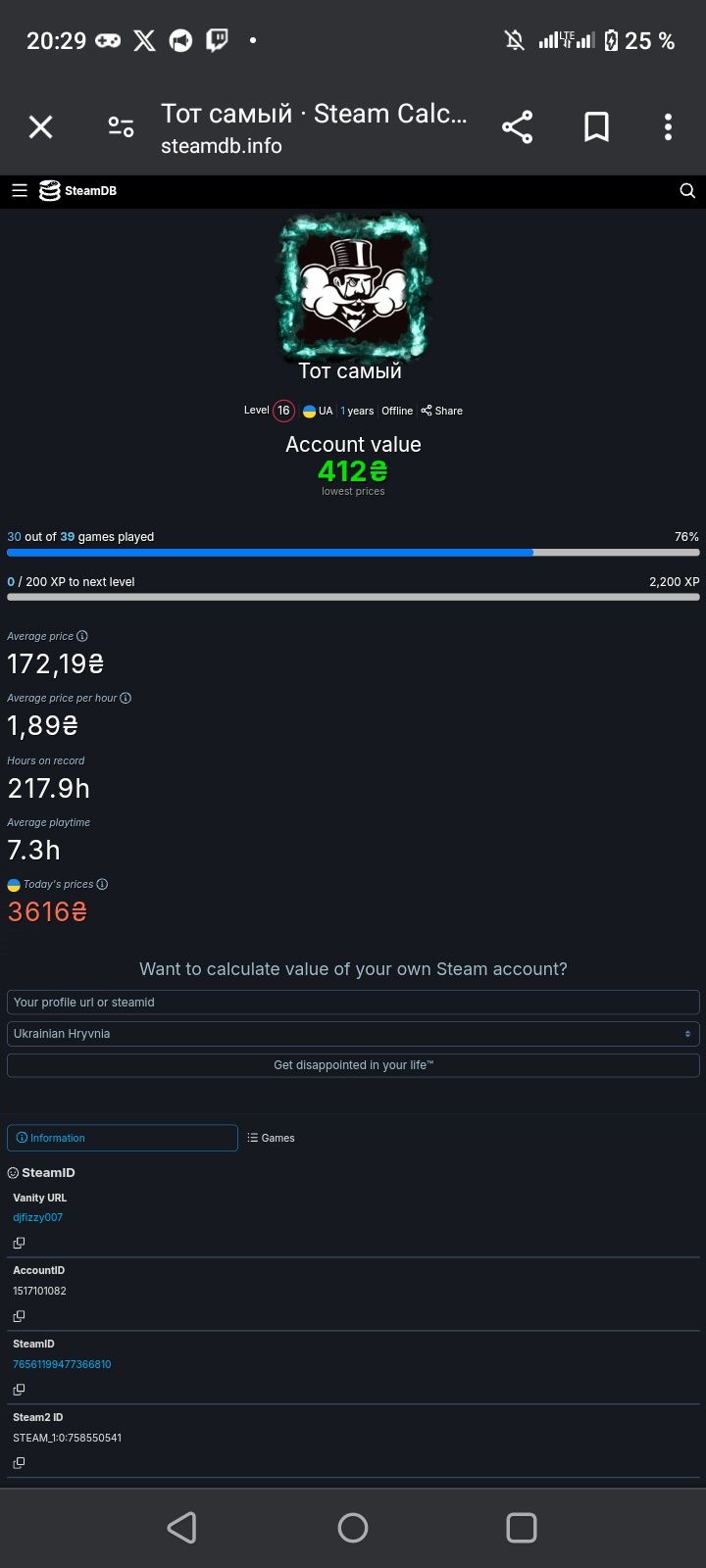This screenshot has height=1568, width=706.
Task: Tap the info icon next to Average price
Action: coord(82,636)
